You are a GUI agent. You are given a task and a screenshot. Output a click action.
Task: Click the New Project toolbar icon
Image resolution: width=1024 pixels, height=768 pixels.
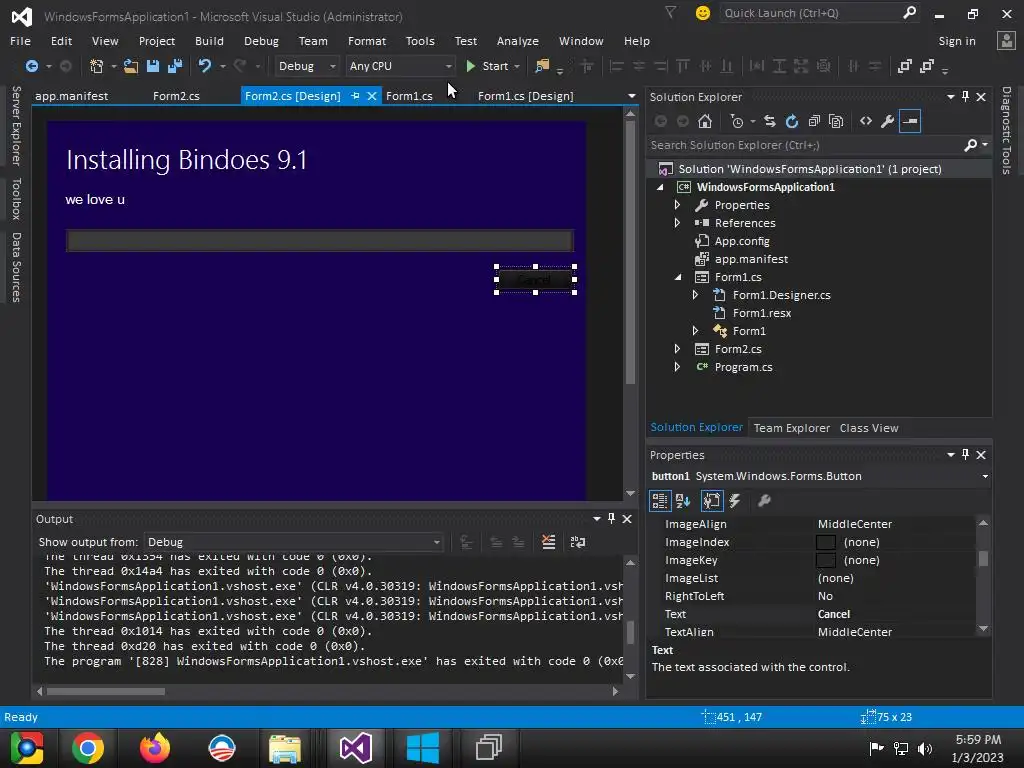[97, 66]
